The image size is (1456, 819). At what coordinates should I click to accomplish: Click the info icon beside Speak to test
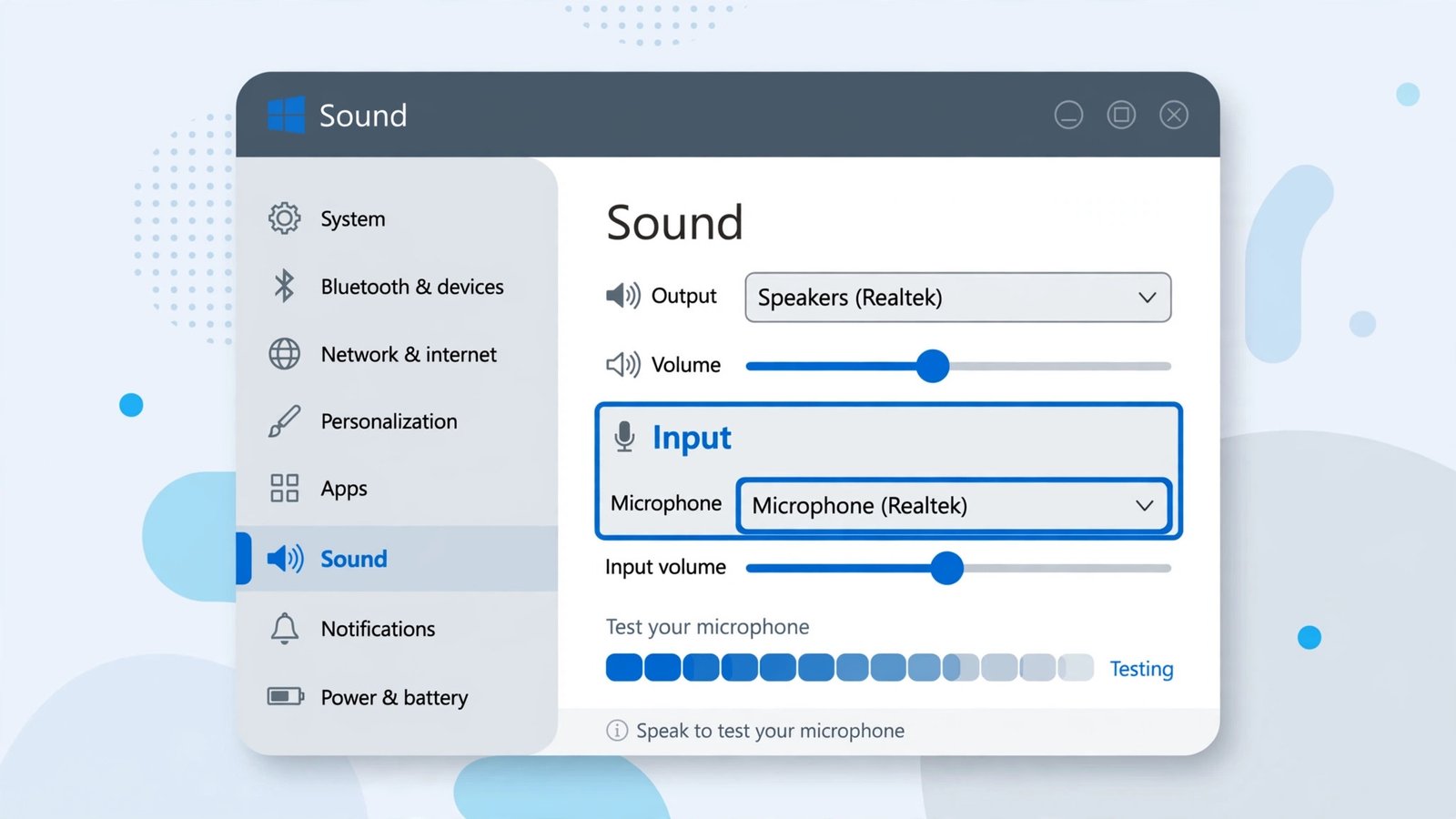tap(617, 731)
